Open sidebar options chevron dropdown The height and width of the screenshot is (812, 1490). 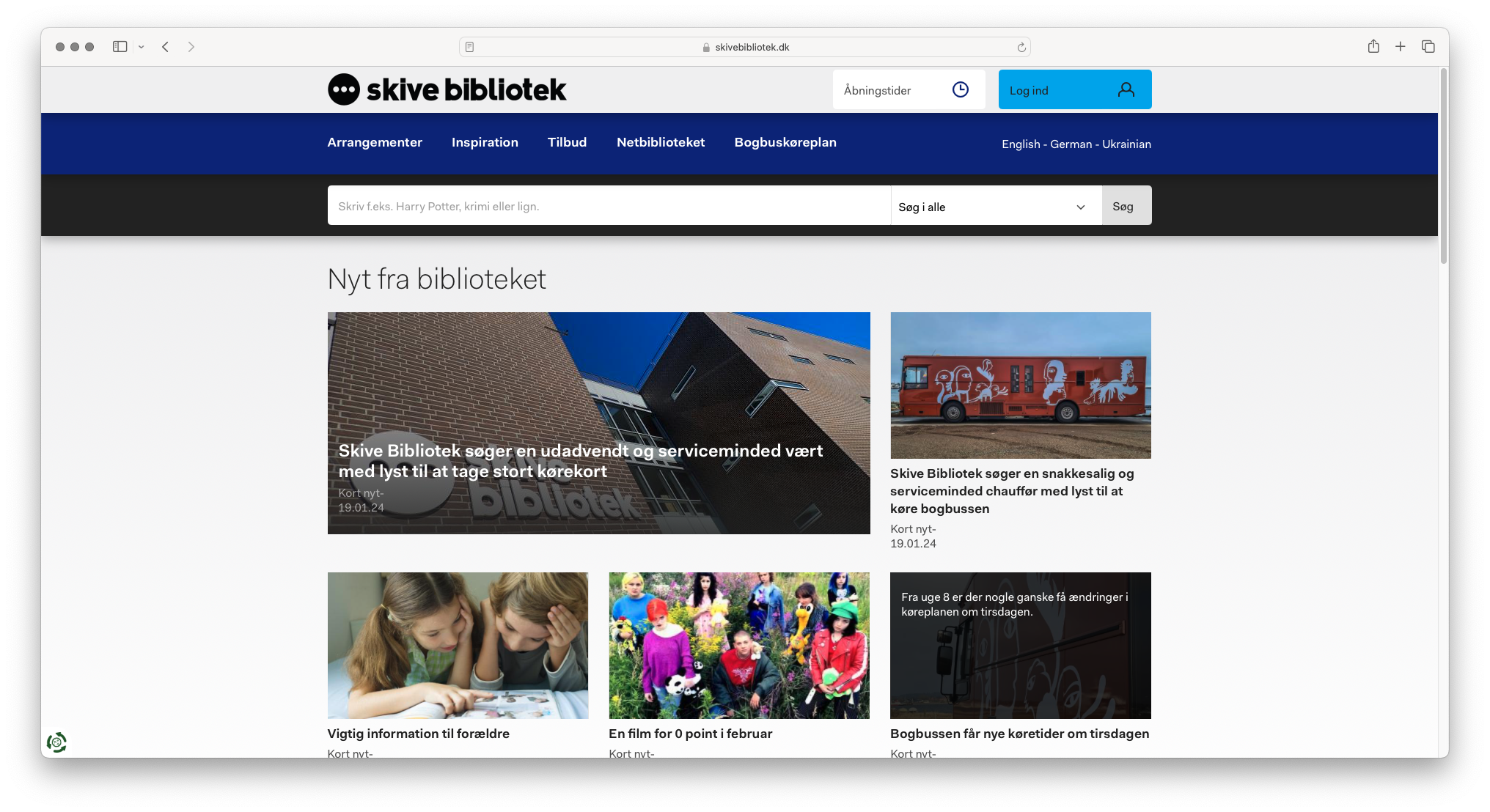point(142,47)
